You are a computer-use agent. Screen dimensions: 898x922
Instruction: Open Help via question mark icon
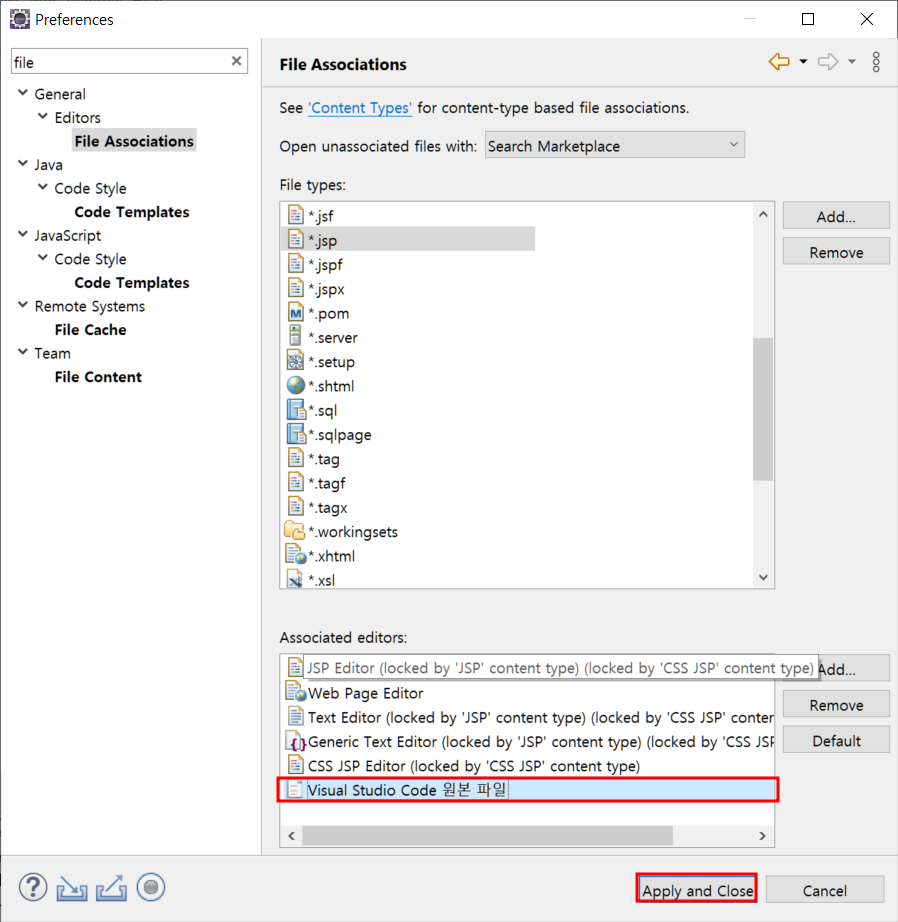click(33, 887)
